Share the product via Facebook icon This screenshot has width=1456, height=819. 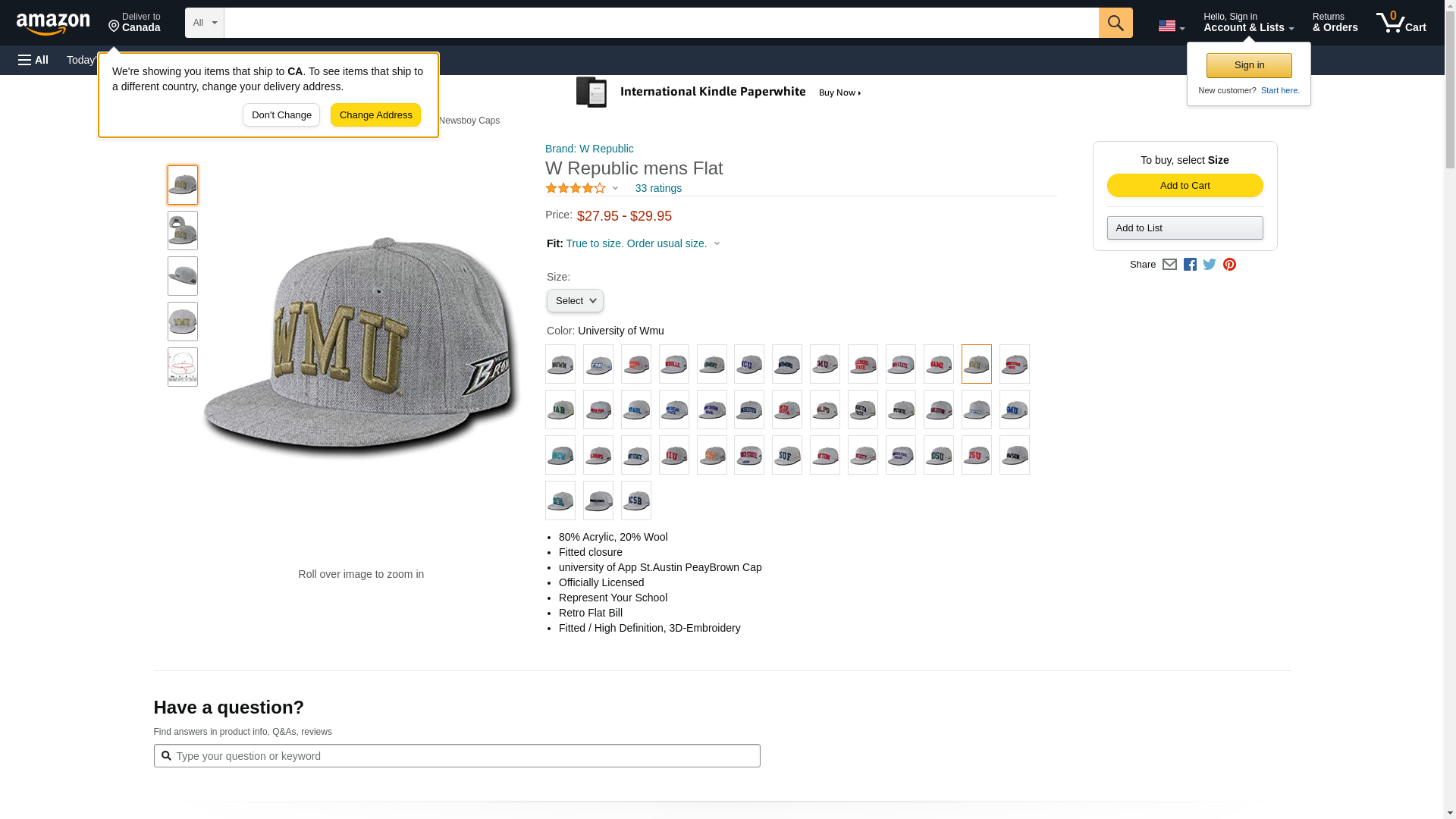pyautogui.click(x=1190, y=265)
